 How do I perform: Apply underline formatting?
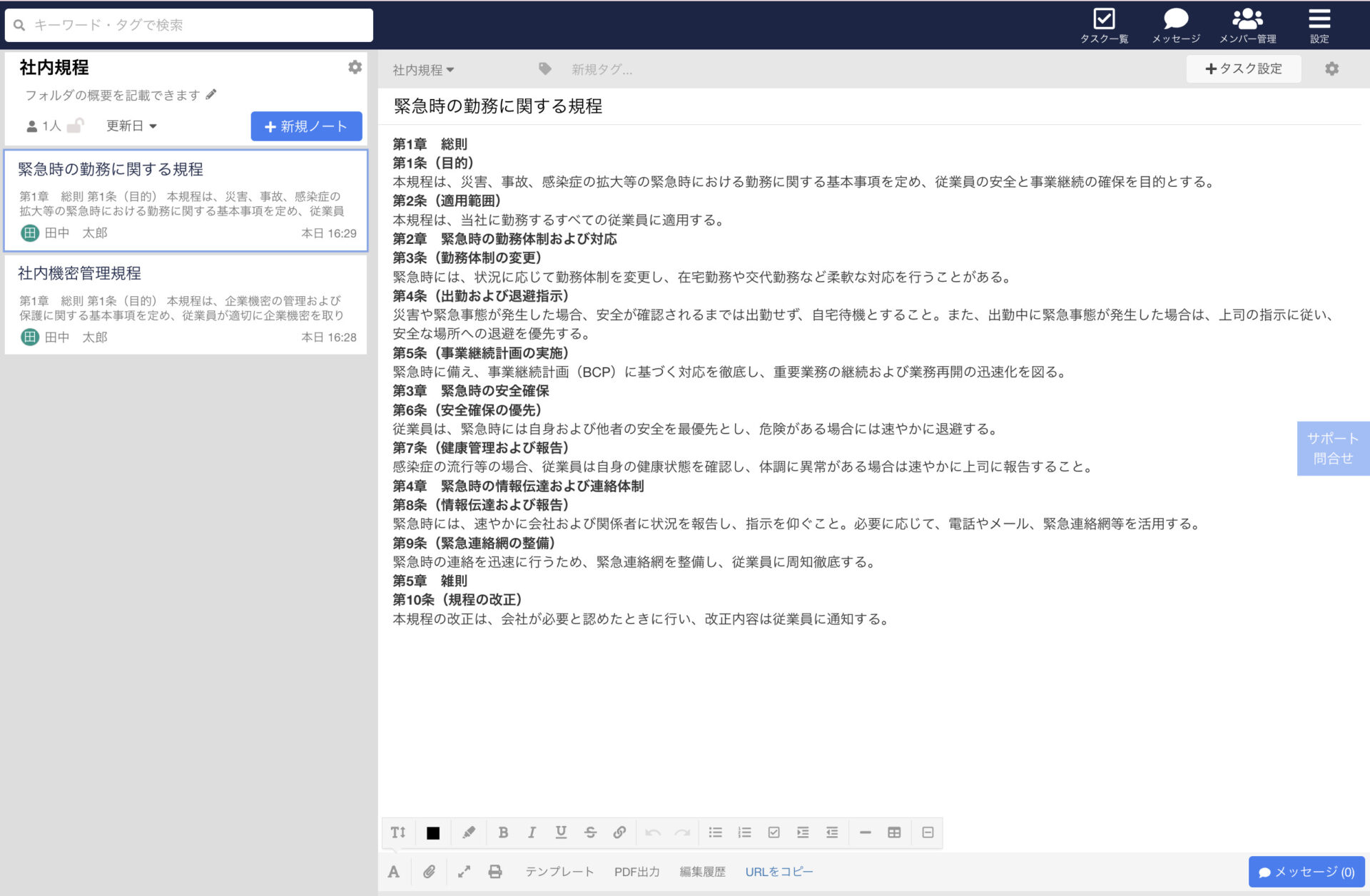coord(561,832)
